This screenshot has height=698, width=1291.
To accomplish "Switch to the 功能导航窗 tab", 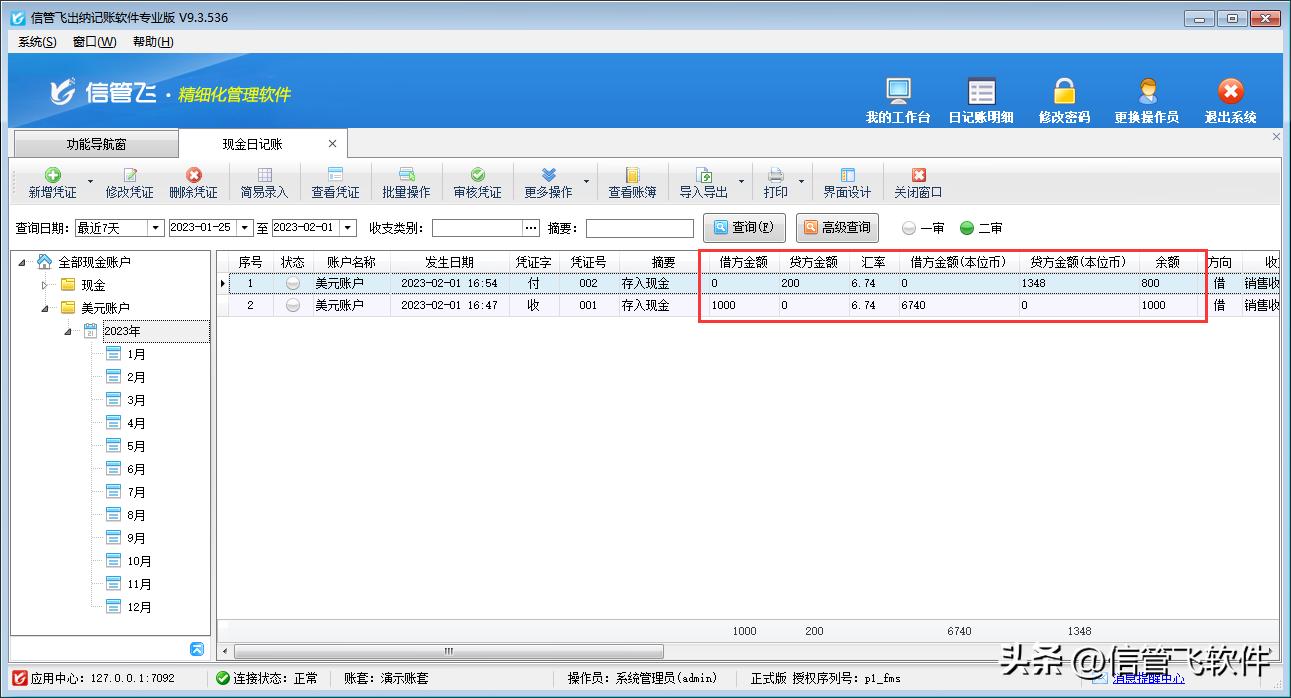I will click(x=96, y=144).
